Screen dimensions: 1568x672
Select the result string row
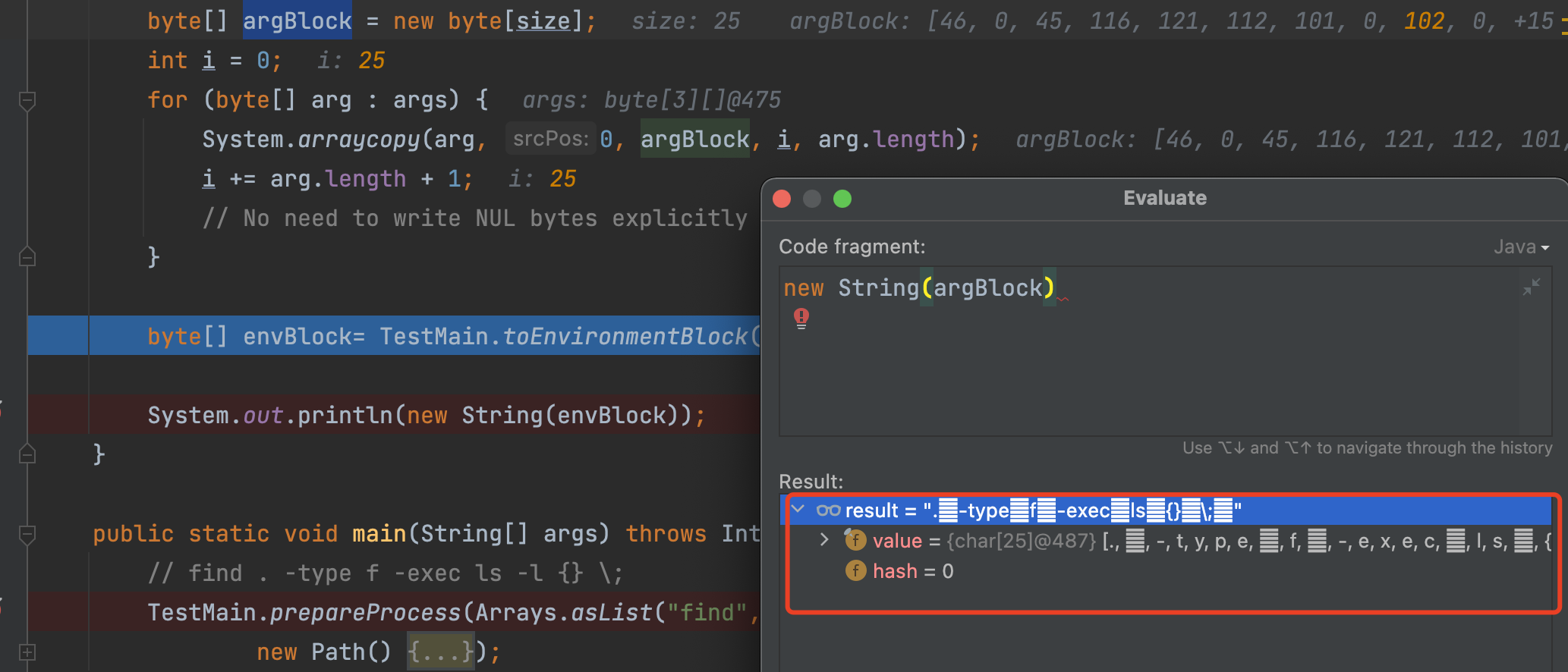point(1166,510)
